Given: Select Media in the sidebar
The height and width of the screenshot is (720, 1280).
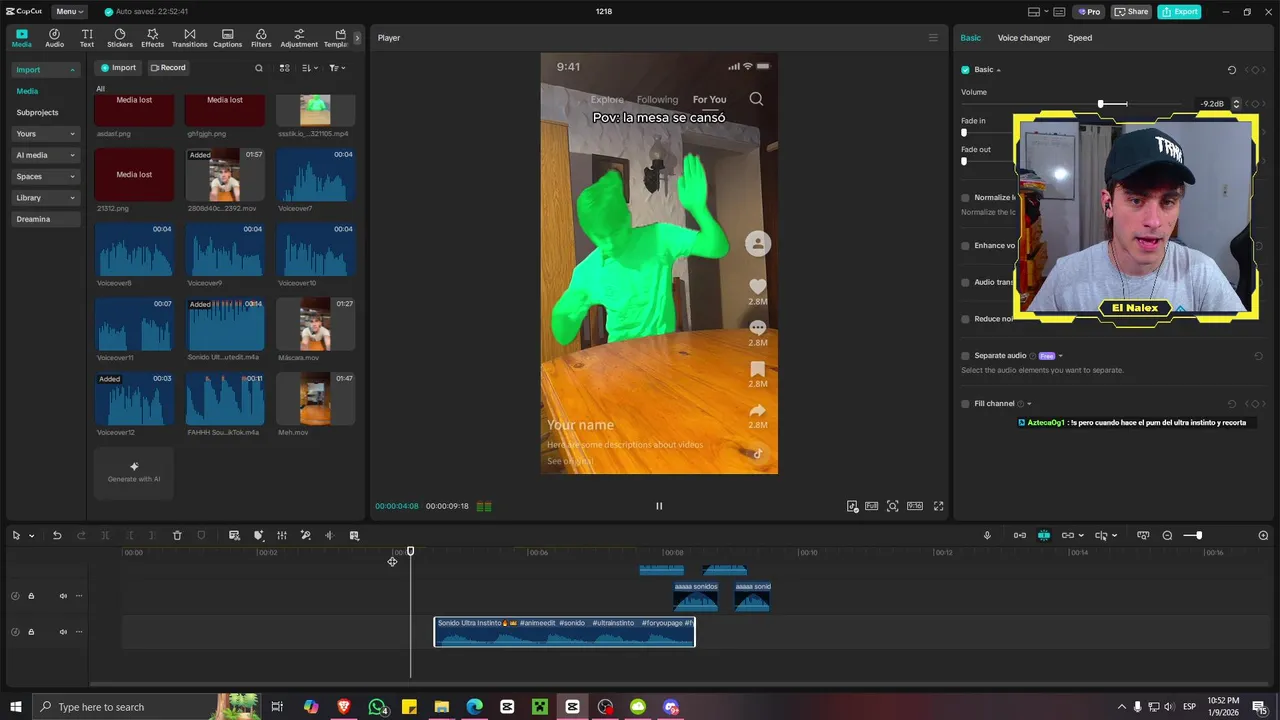Looking at the screenshot, I should coord(27,91).
